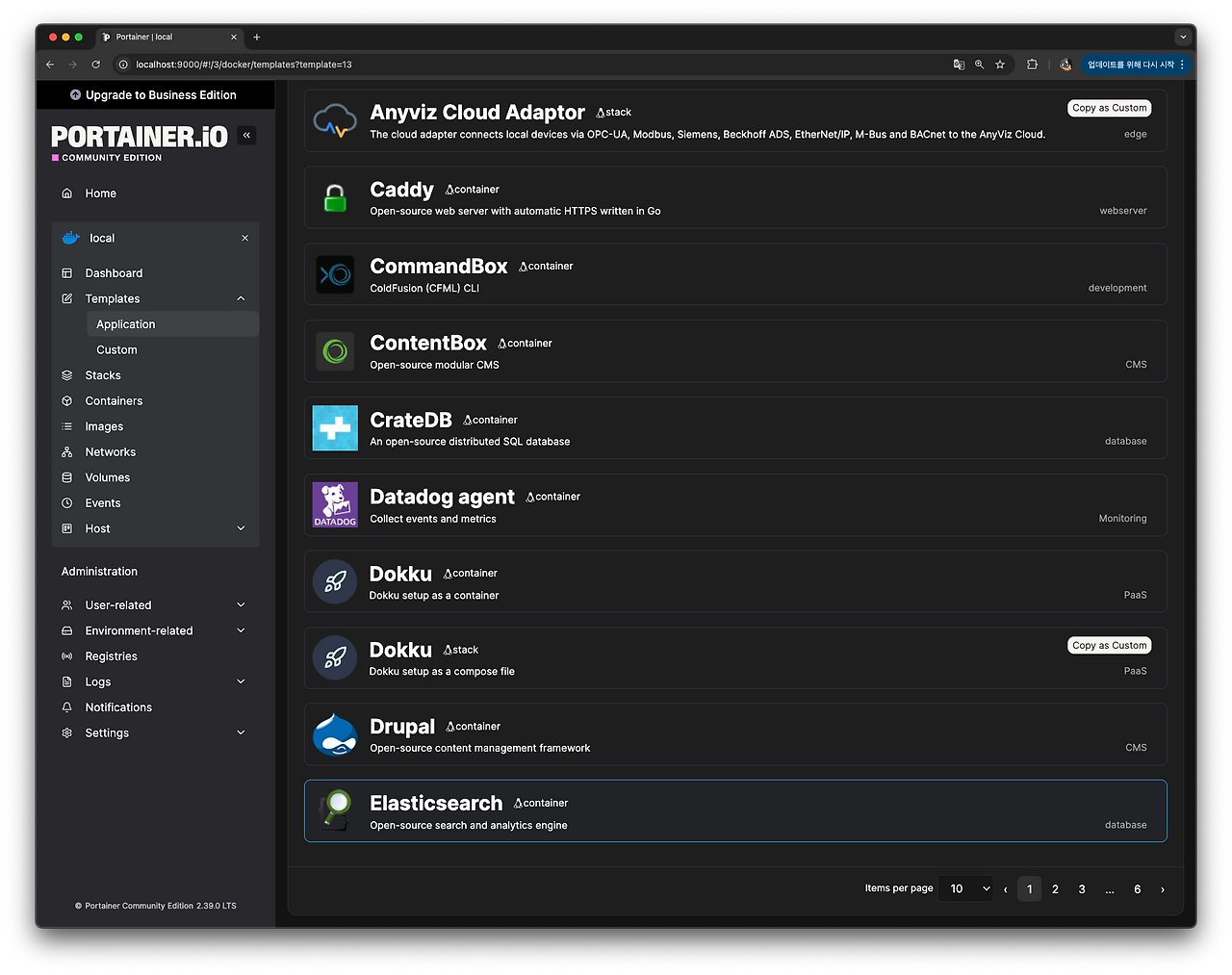
Task: Copy Dokku stack as Custom
Action: click(1110, 645)
